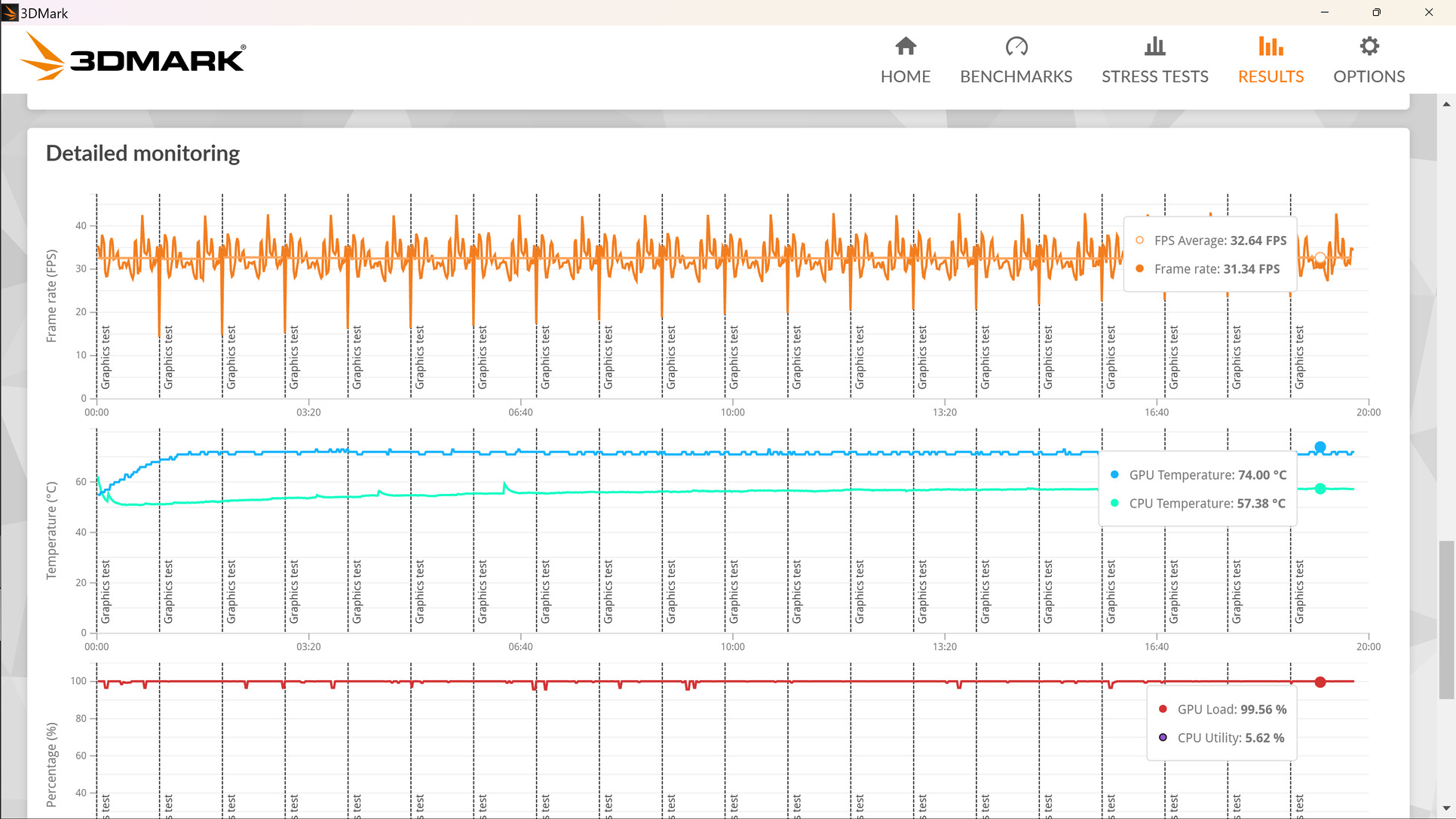1456x819 pixels.
Task: Open the HOME tab label
Action: pyautogui.click(x=906, y=77)
